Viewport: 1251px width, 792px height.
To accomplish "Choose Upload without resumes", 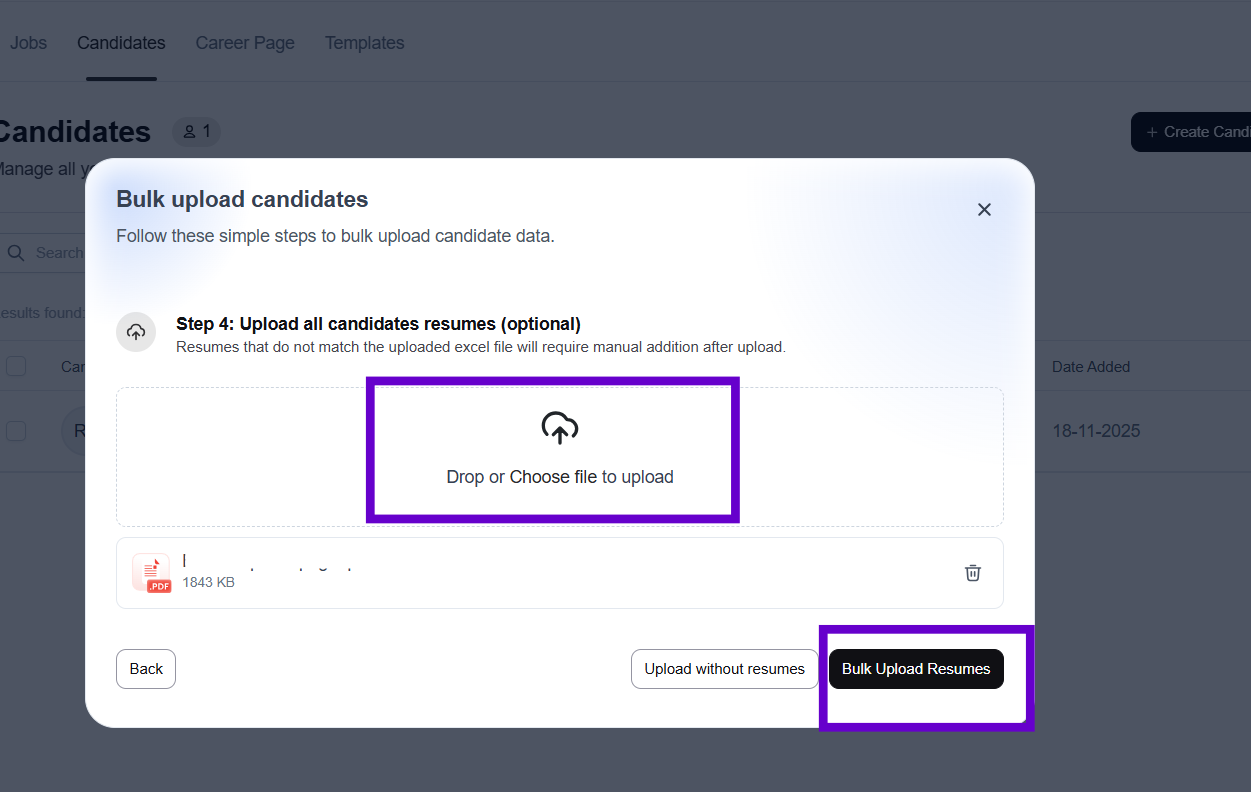I will pyautogui.click(x=724, y=669).
